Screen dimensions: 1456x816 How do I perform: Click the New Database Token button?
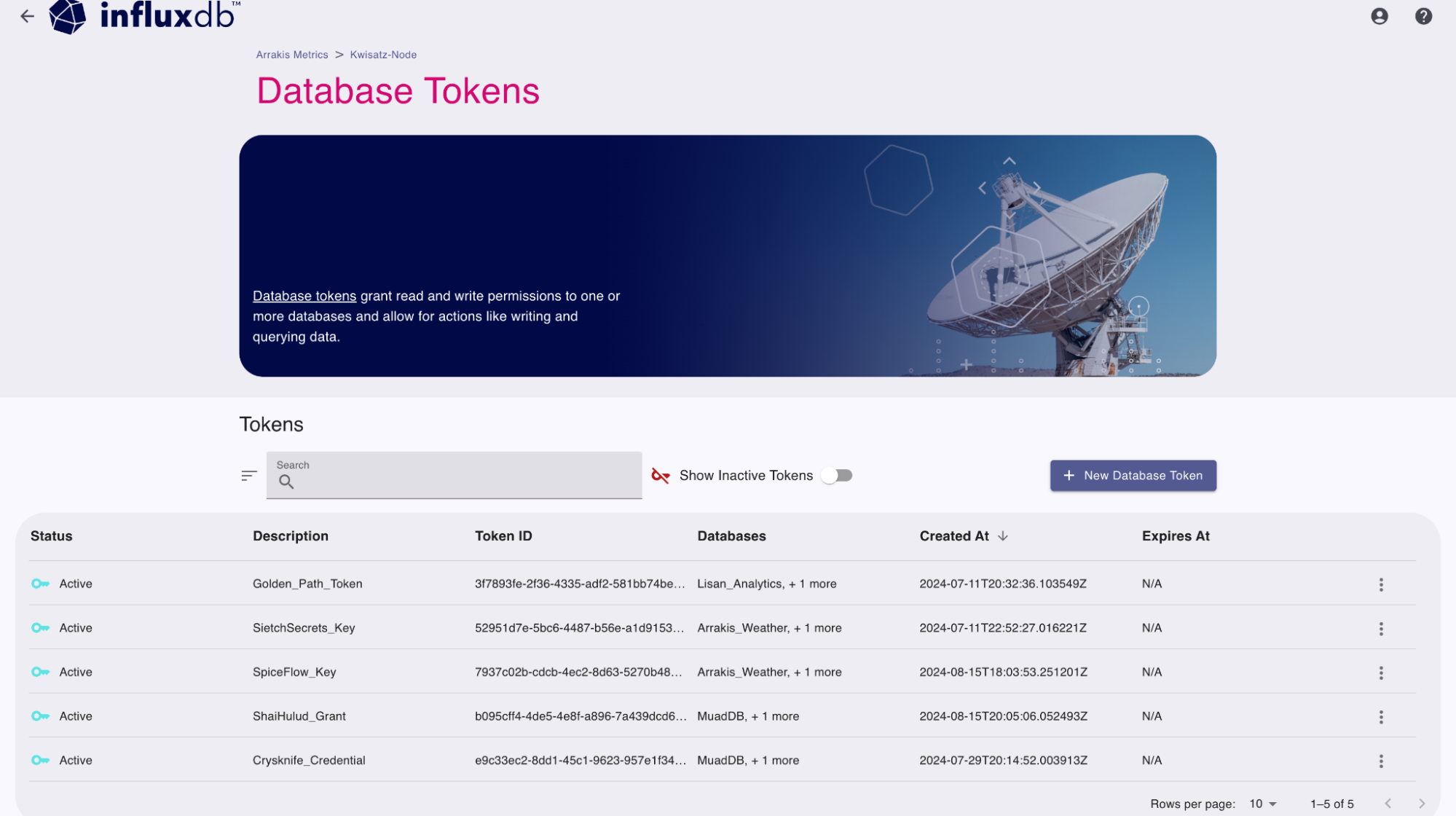[x=1133, y=476]
